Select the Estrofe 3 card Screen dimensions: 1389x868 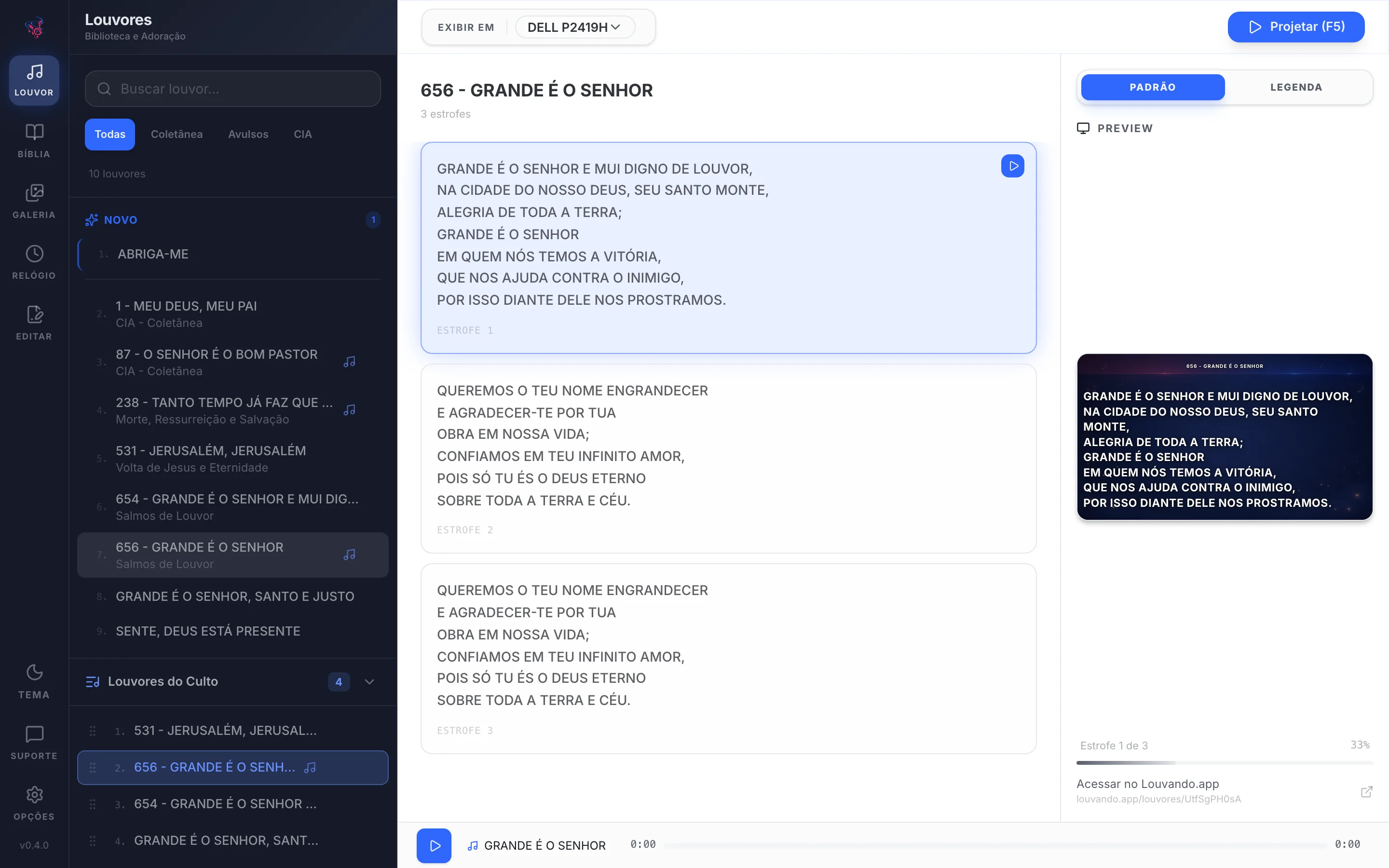[x=728, y=659]
